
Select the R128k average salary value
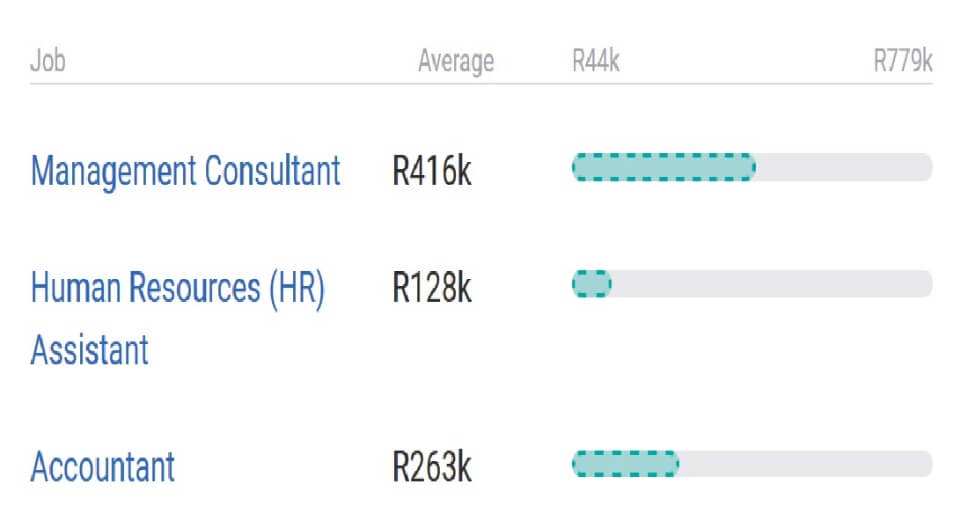click(x=432, y=288)
